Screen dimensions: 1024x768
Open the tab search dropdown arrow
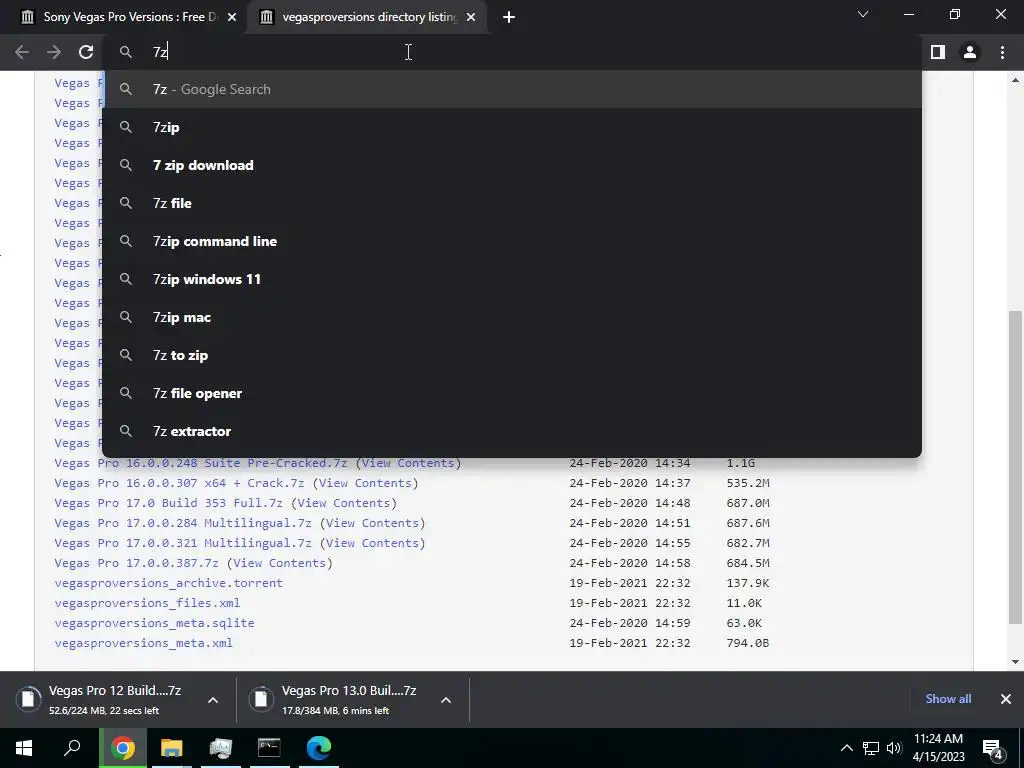coord(863,14)
